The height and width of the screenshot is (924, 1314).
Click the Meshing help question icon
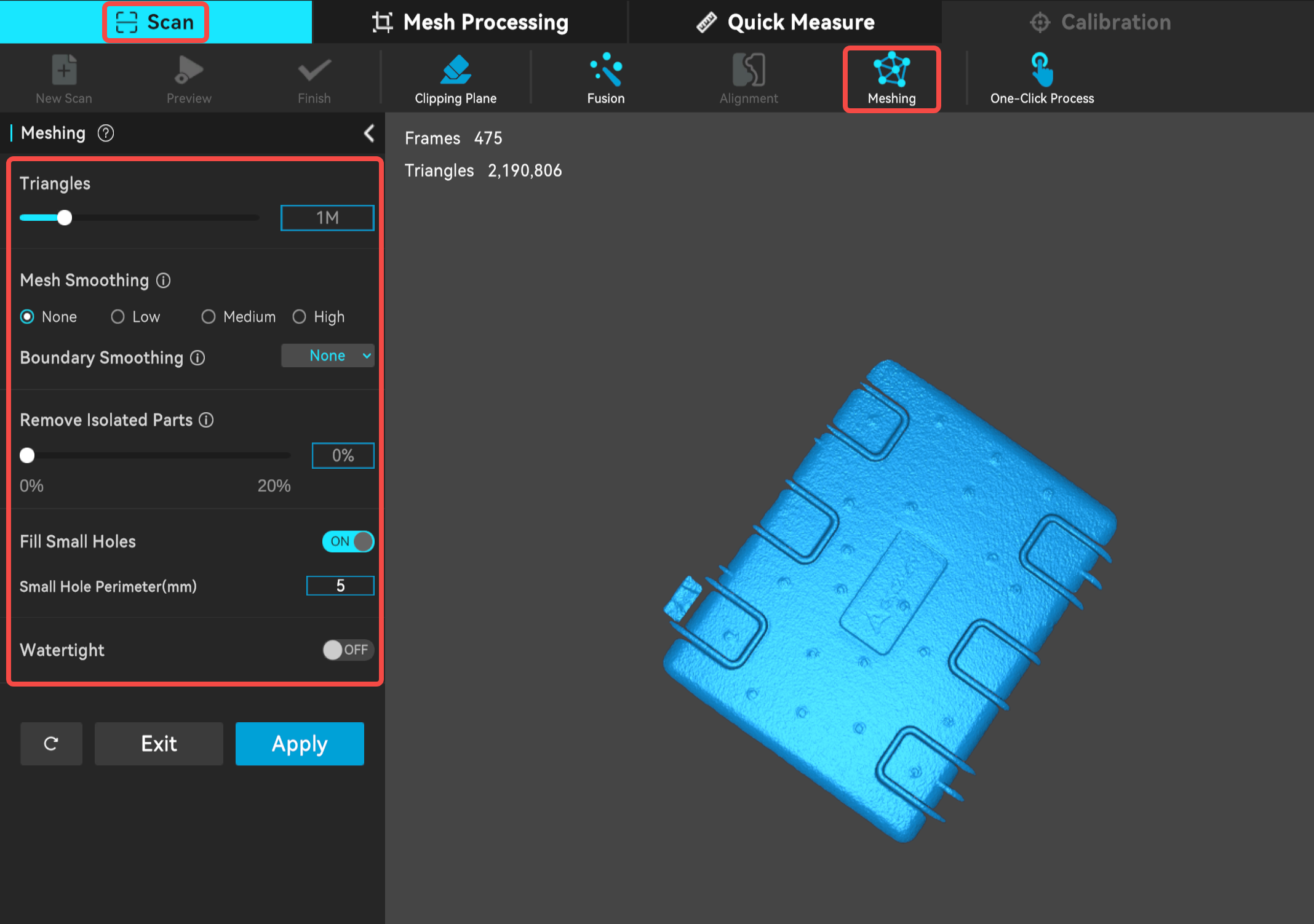point(106,133)
